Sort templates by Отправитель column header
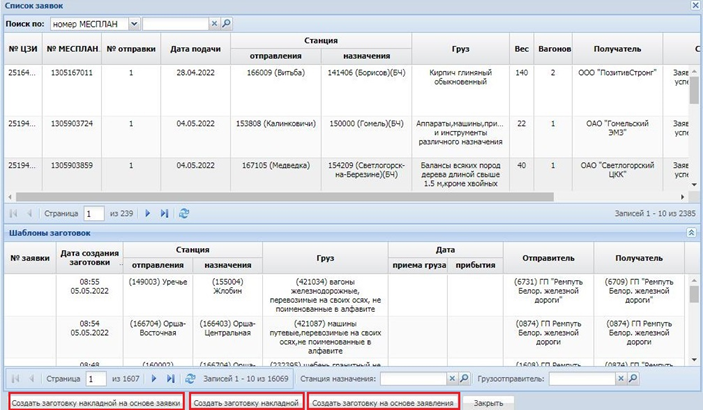 [548, 258]
